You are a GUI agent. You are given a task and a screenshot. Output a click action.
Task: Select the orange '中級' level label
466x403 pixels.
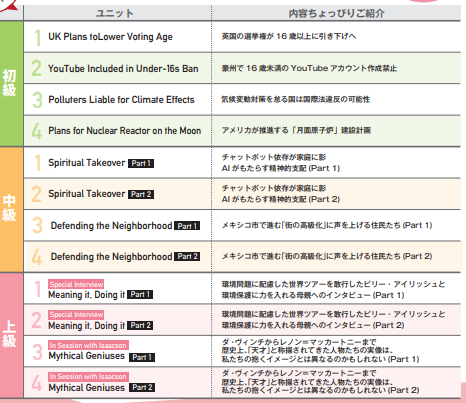[9, 209]
